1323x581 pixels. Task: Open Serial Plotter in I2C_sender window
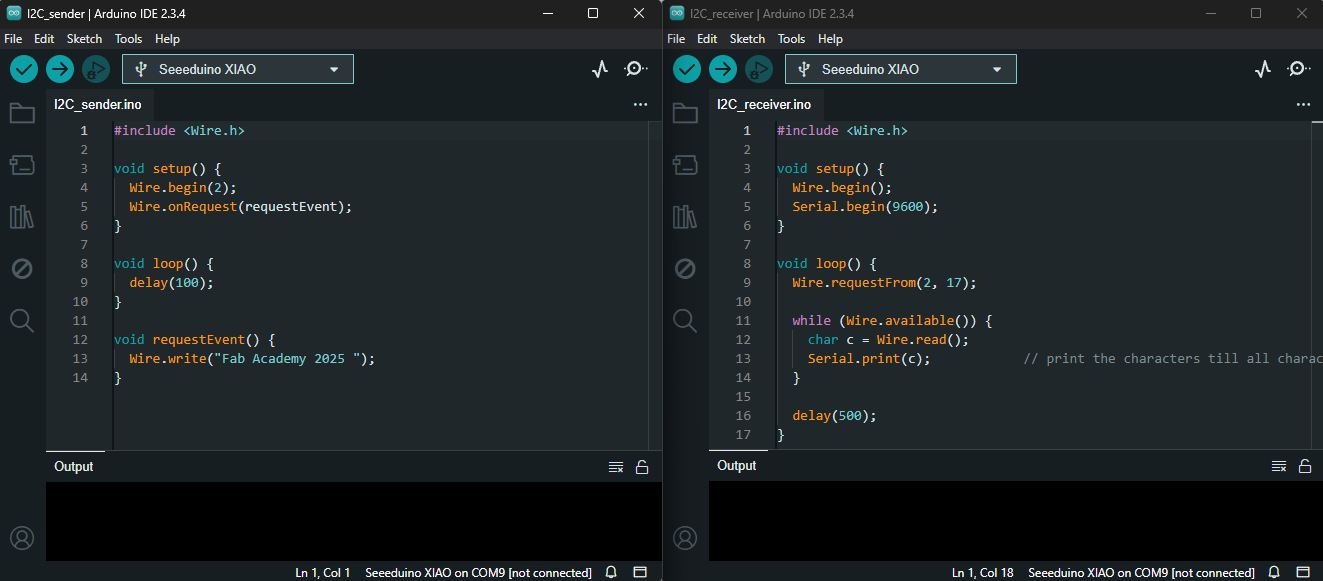600,69
